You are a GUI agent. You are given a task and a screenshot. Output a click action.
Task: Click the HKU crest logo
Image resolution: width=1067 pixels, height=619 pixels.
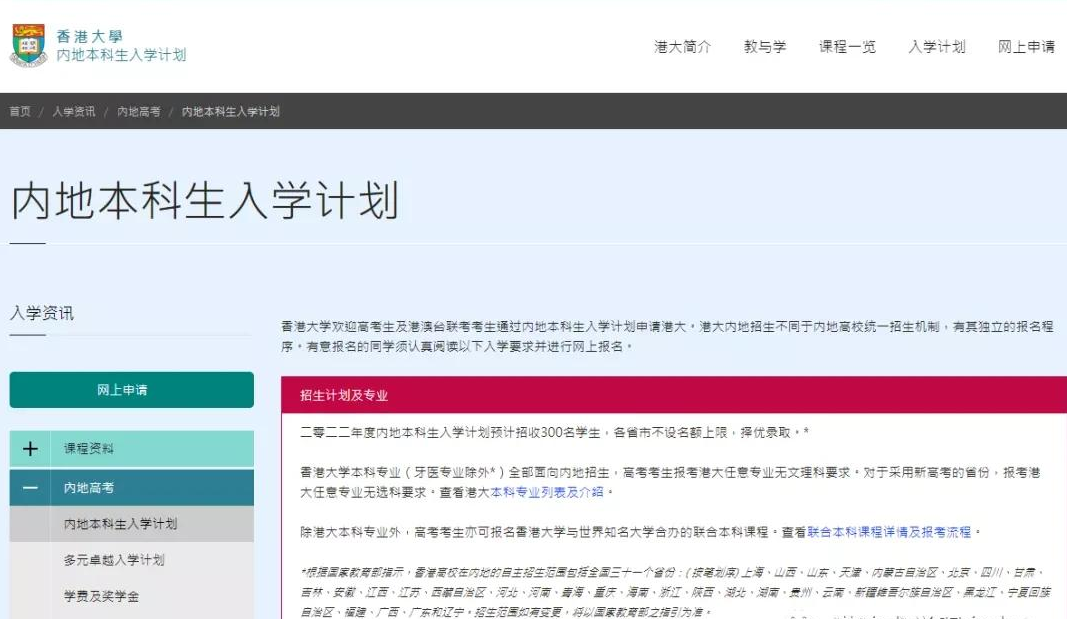26,42
